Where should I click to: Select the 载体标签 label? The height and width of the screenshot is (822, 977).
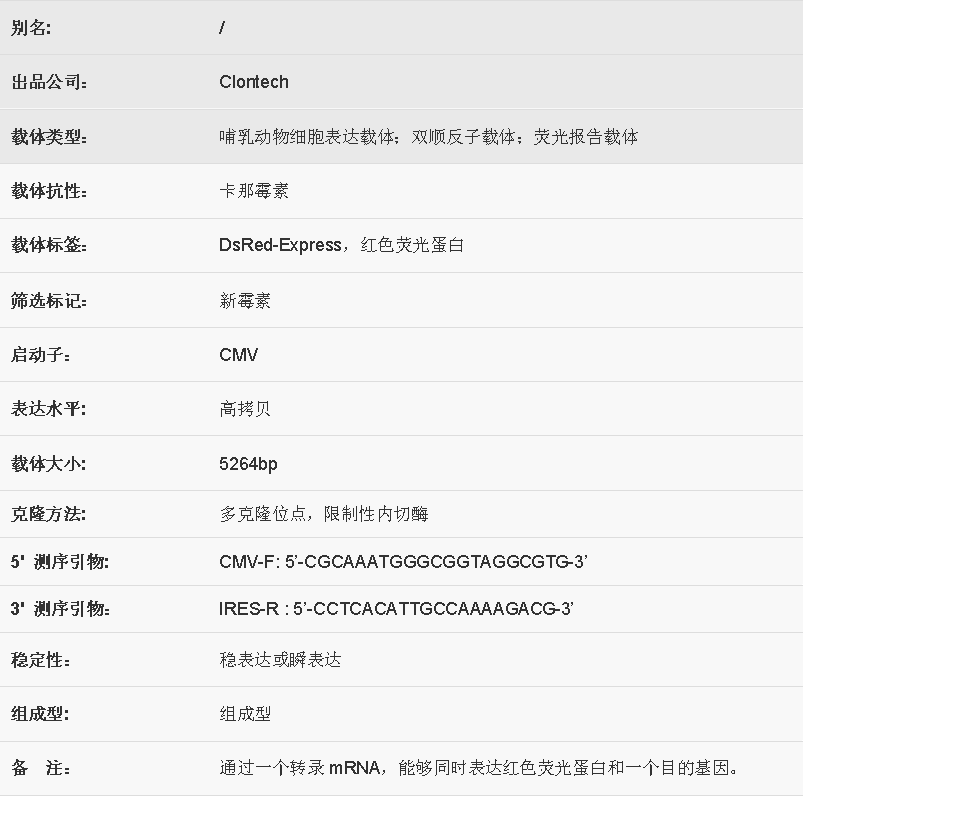click(x=49, y=245)
